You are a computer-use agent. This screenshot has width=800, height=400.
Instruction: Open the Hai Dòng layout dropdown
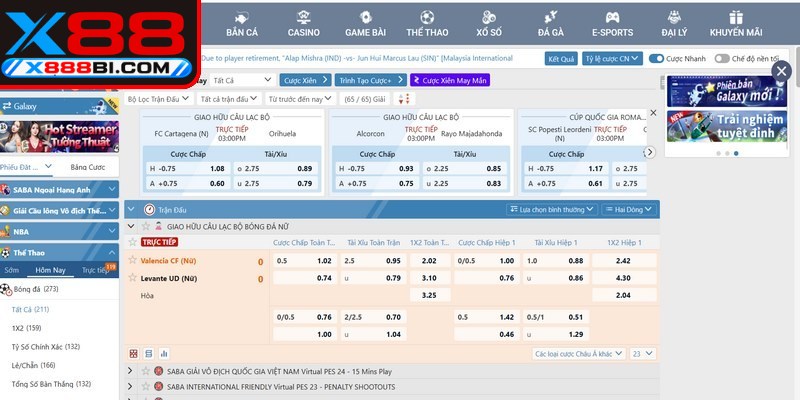[x=629, y=210]
